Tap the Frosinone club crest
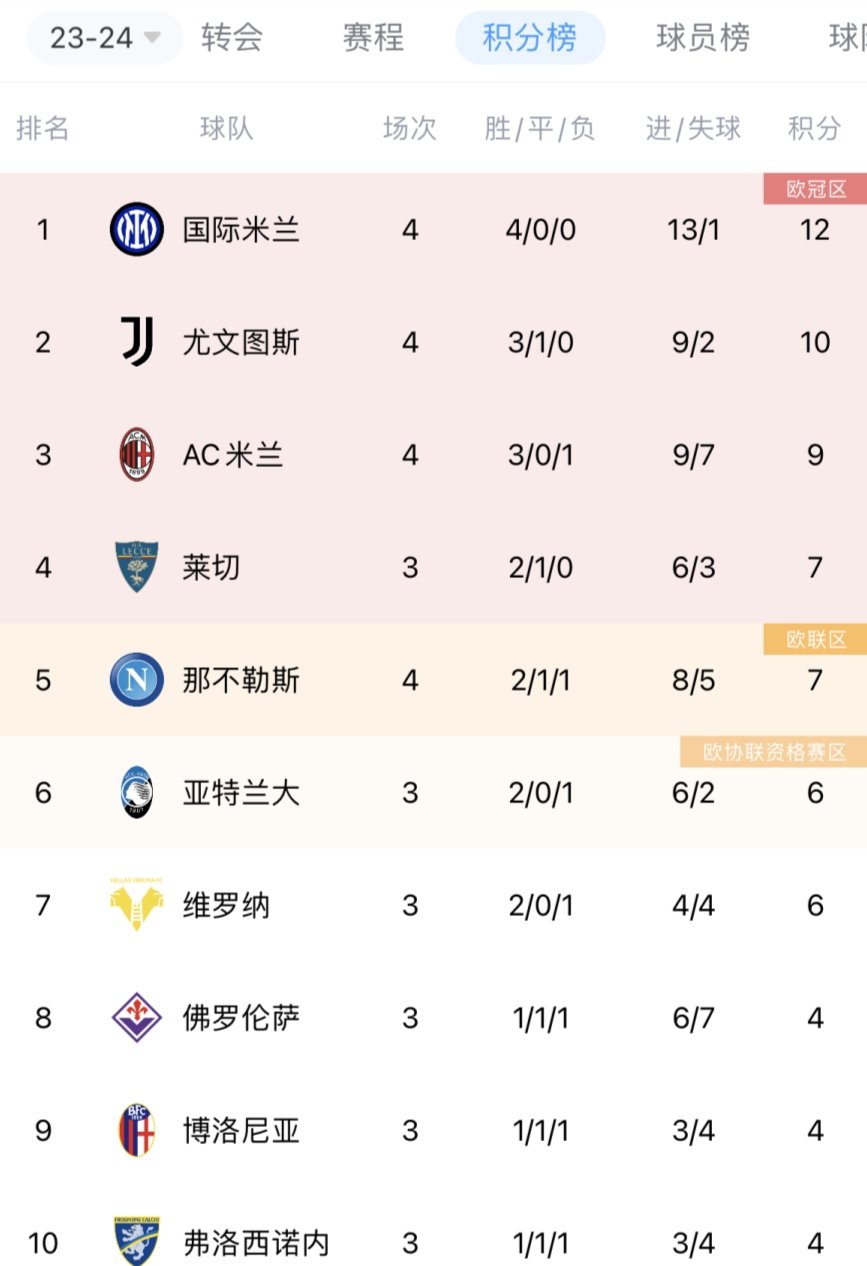867x1266 pixels. coord(137,1242)
